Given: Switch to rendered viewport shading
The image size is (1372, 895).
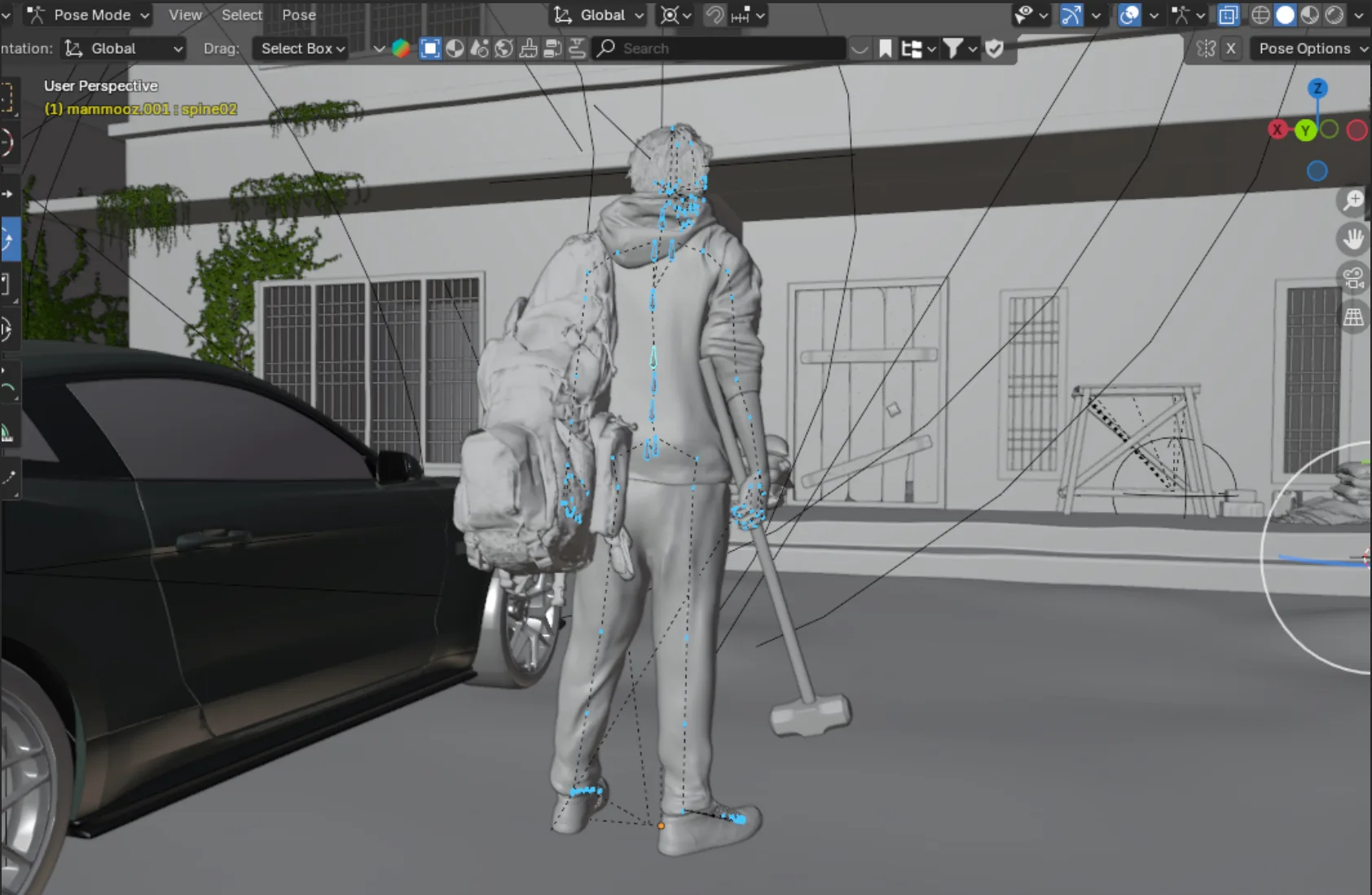Looking at the screenshot, I should pyautogui.click(x=1334, y=15).
